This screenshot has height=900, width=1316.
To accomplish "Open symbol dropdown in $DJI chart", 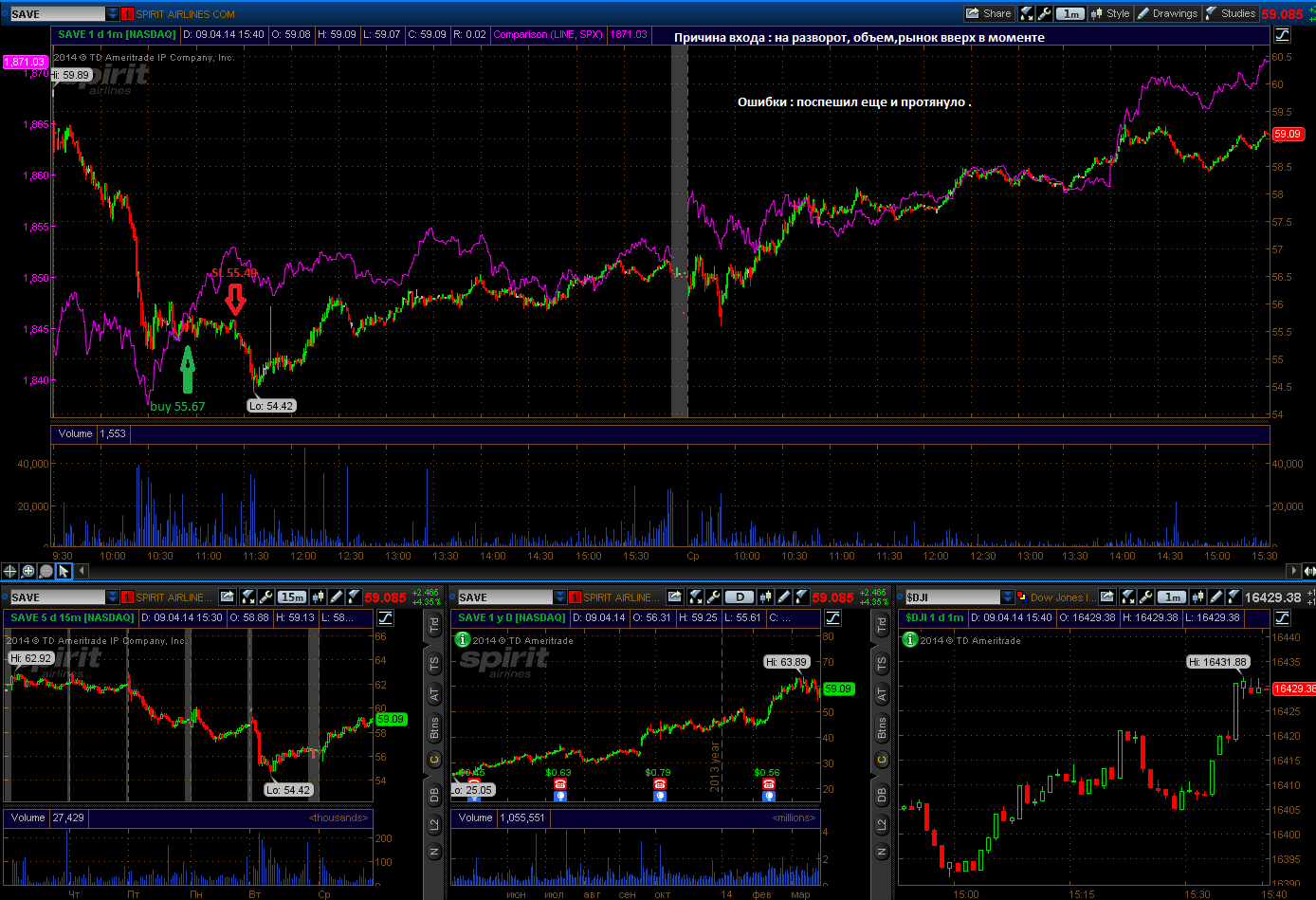I will [x=1008, y=597].
